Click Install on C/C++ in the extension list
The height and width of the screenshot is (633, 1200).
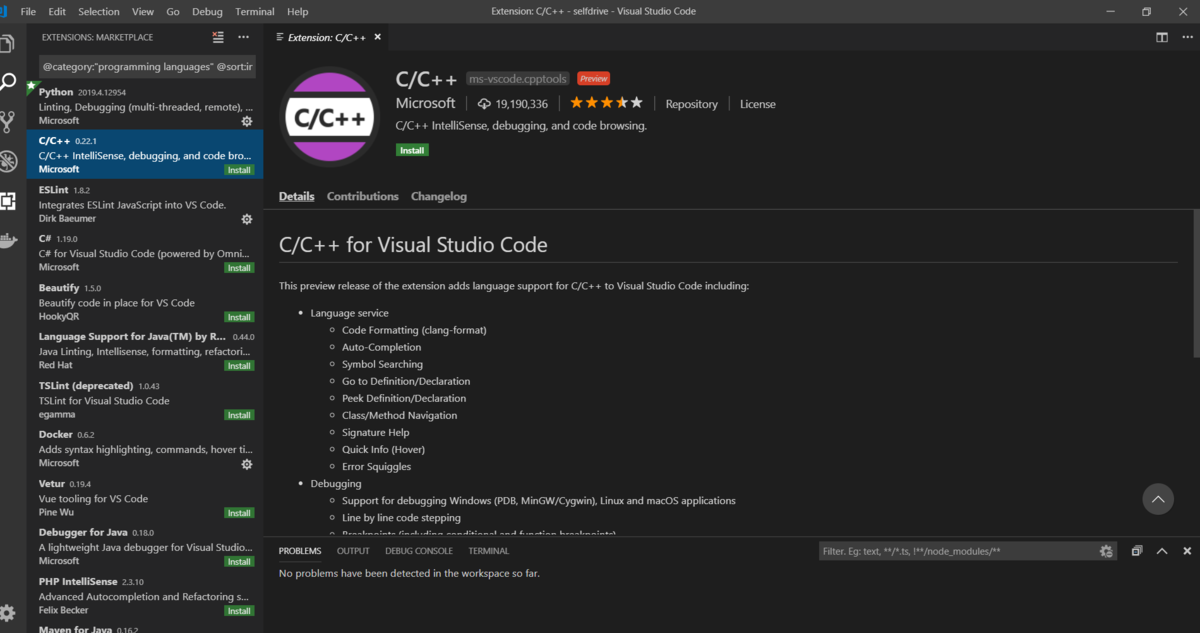[239, 170]
